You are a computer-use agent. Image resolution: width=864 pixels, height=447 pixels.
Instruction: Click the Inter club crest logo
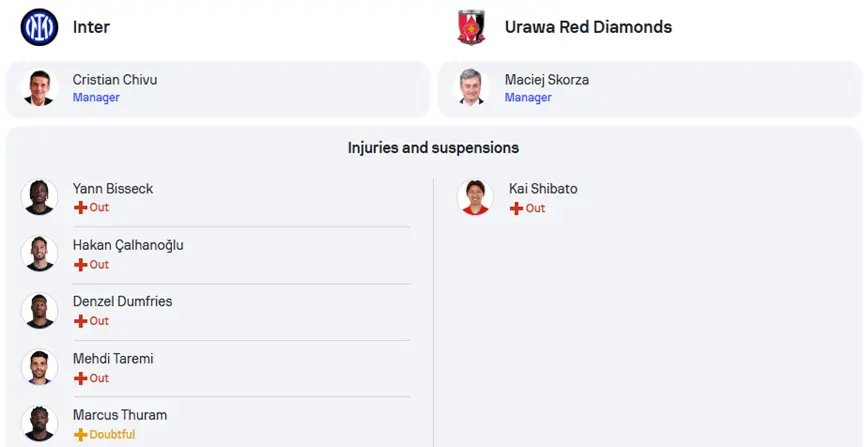tap(39, 27)
